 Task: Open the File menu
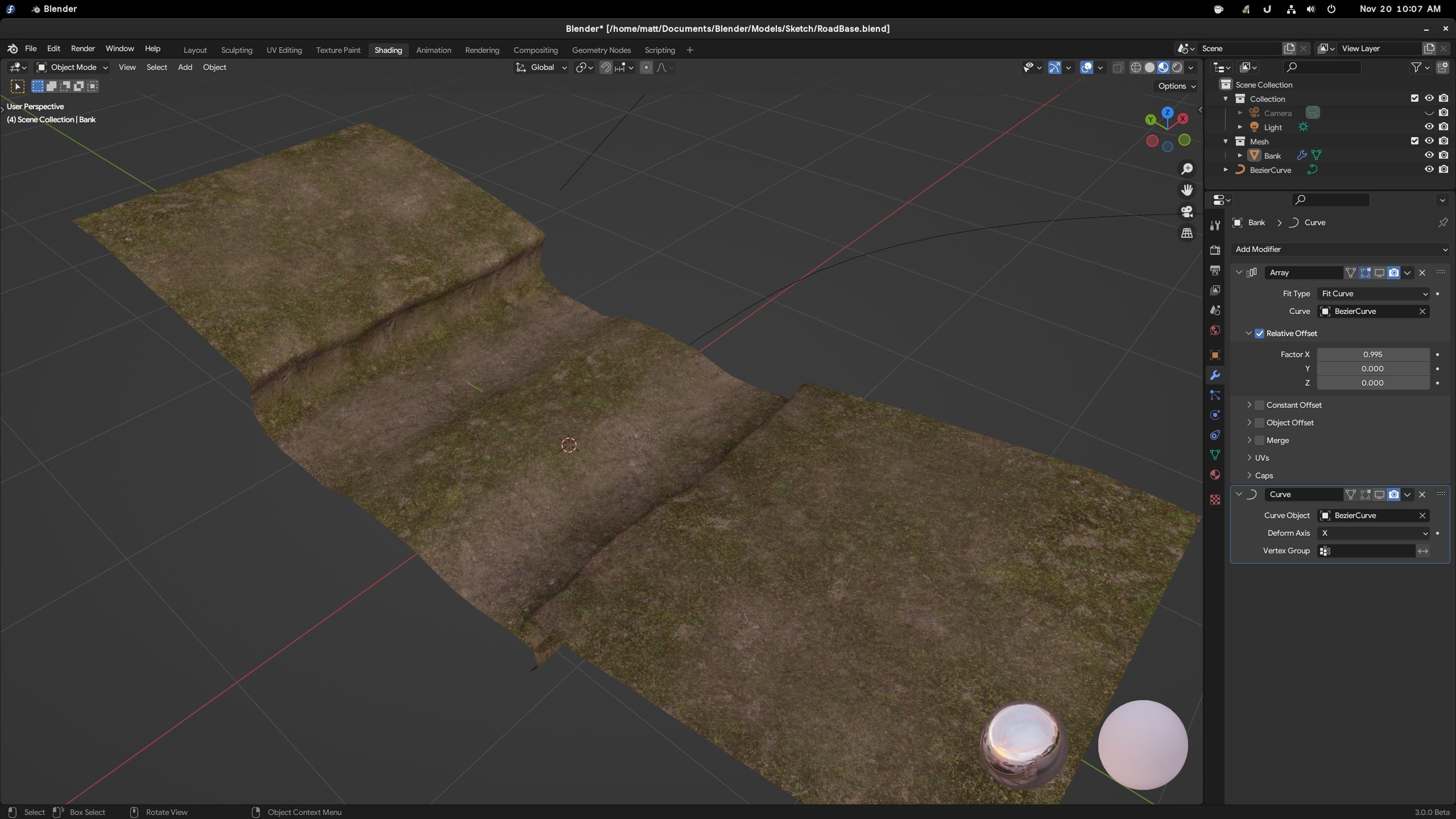[31, 49]
